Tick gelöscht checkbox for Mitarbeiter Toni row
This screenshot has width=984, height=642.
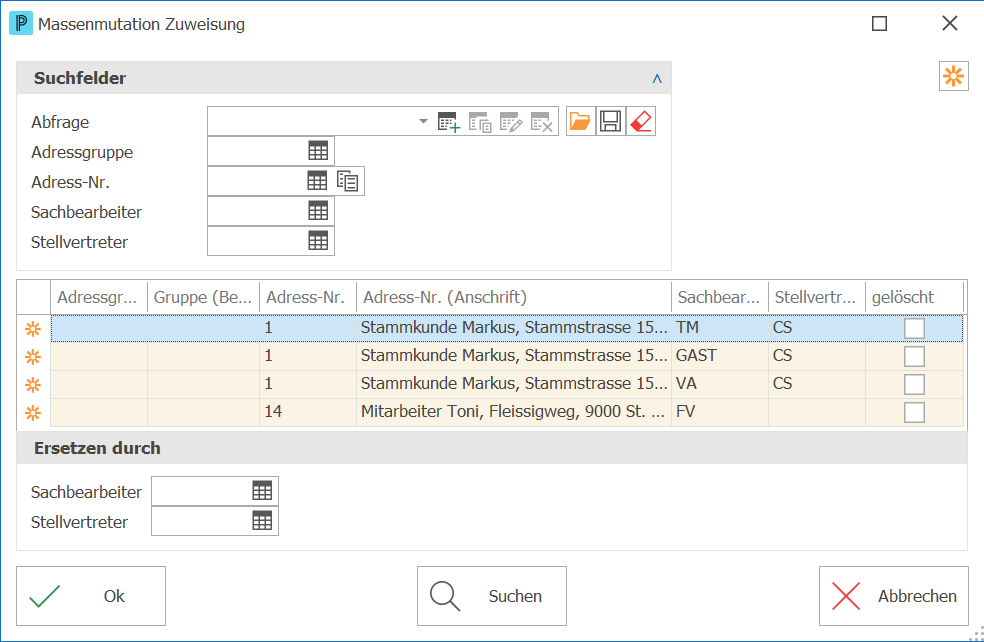click(x=914, y=412)
